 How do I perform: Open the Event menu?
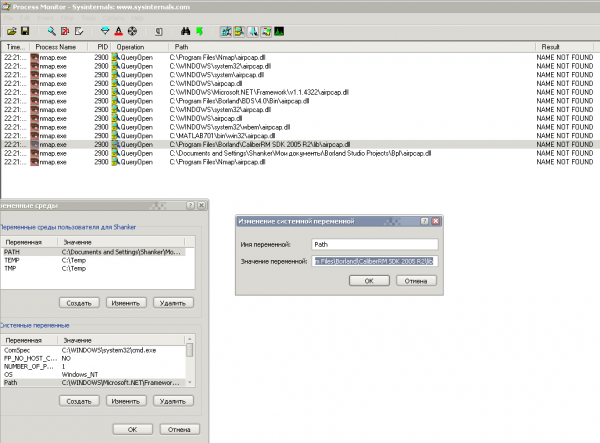tap(45, 18)
